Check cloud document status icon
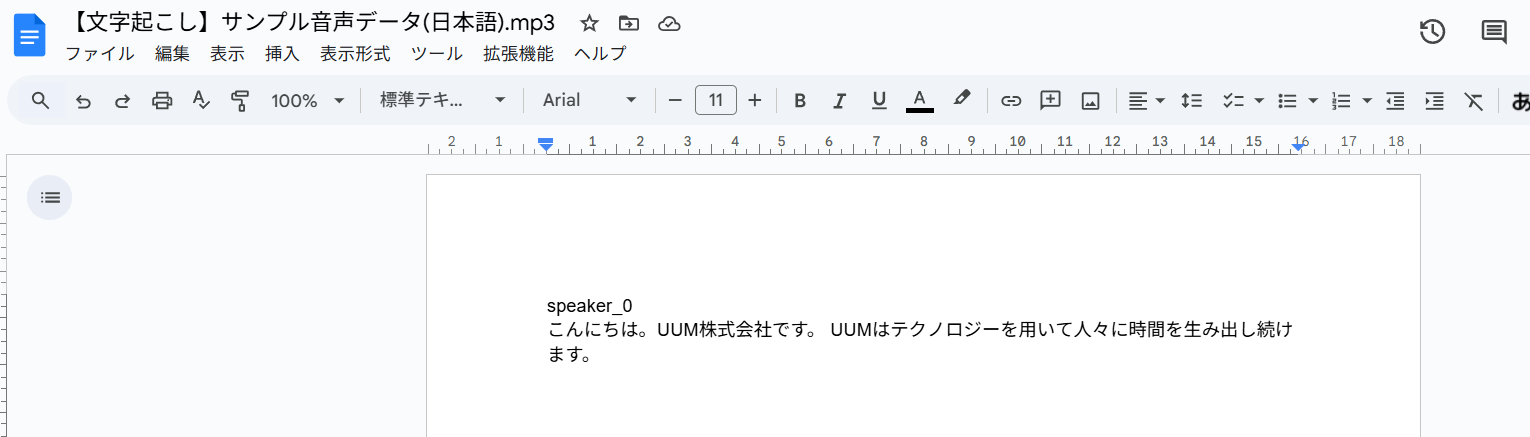 point(669,23)
